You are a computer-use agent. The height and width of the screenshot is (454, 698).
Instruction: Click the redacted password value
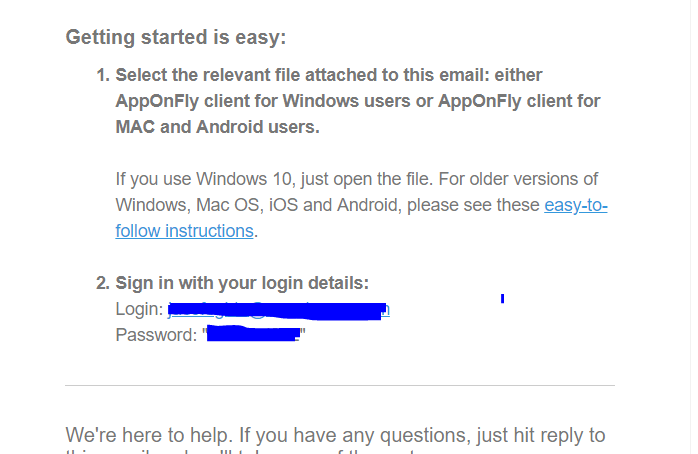coord(254,334)
